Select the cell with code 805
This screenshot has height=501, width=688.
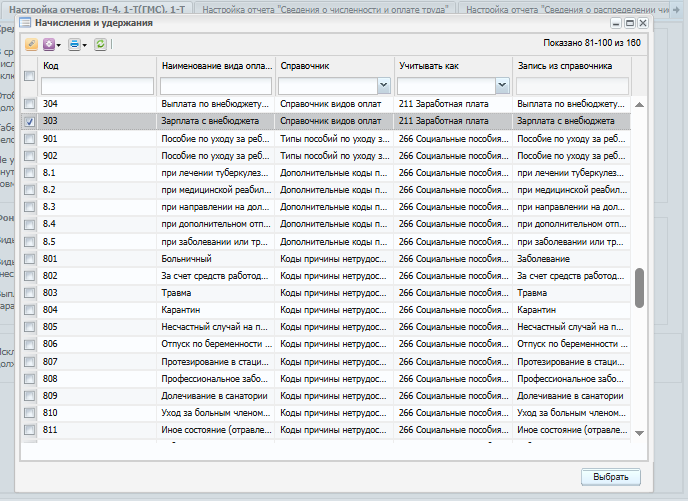coord(97,327)
